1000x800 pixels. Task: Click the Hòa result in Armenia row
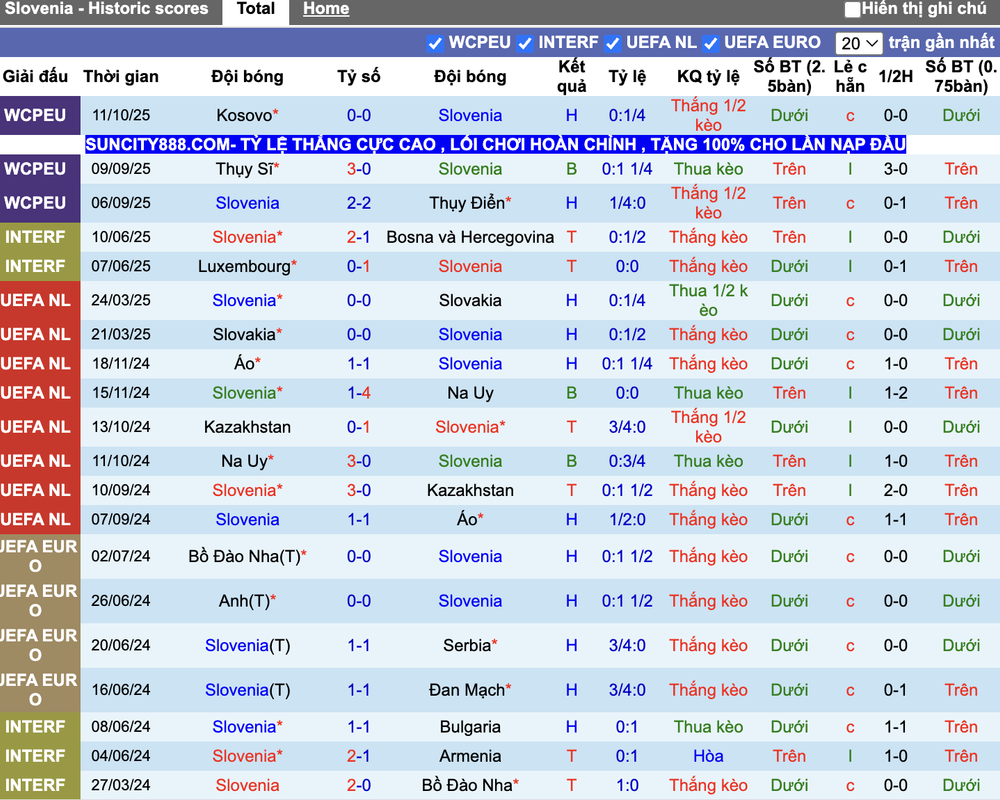[x=708, y=757]
